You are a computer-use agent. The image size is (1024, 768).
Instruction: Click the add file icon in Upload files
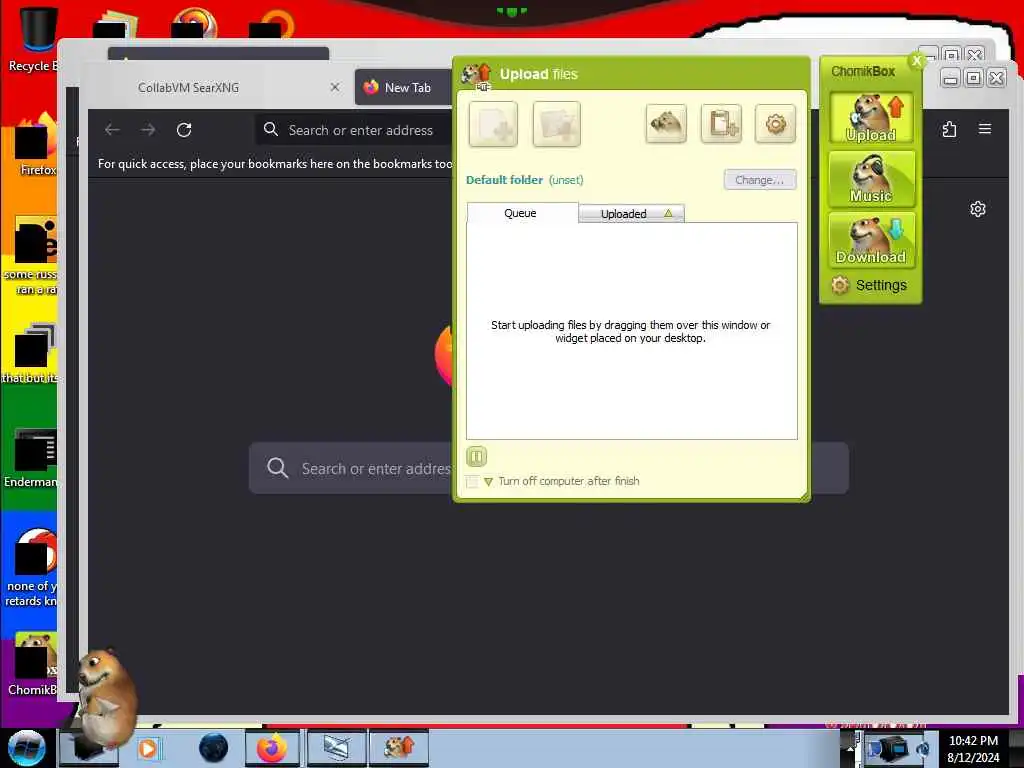(x=493, y=124)
